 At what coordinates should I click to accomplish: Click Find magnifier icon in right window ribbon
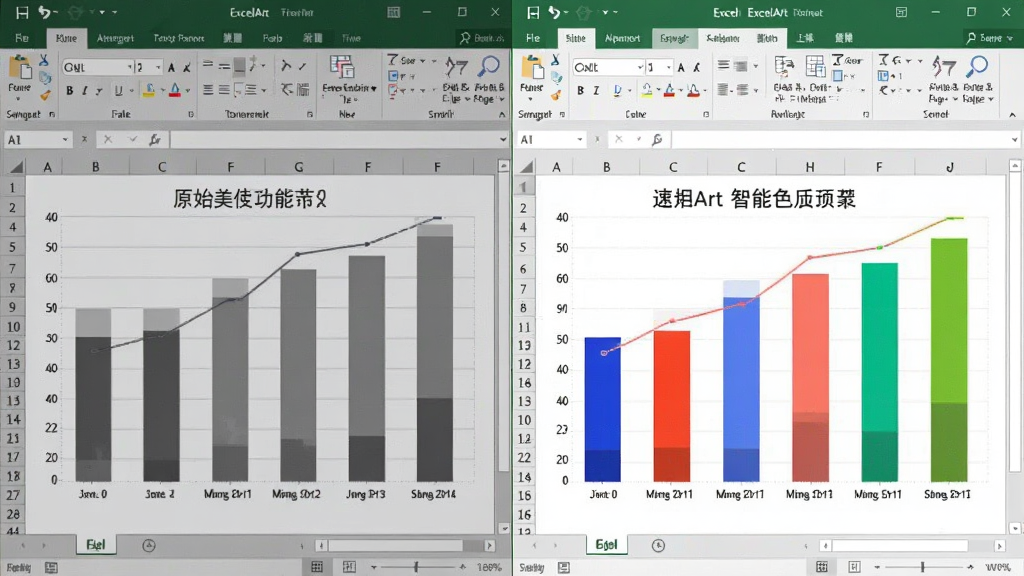click(978, 66)
